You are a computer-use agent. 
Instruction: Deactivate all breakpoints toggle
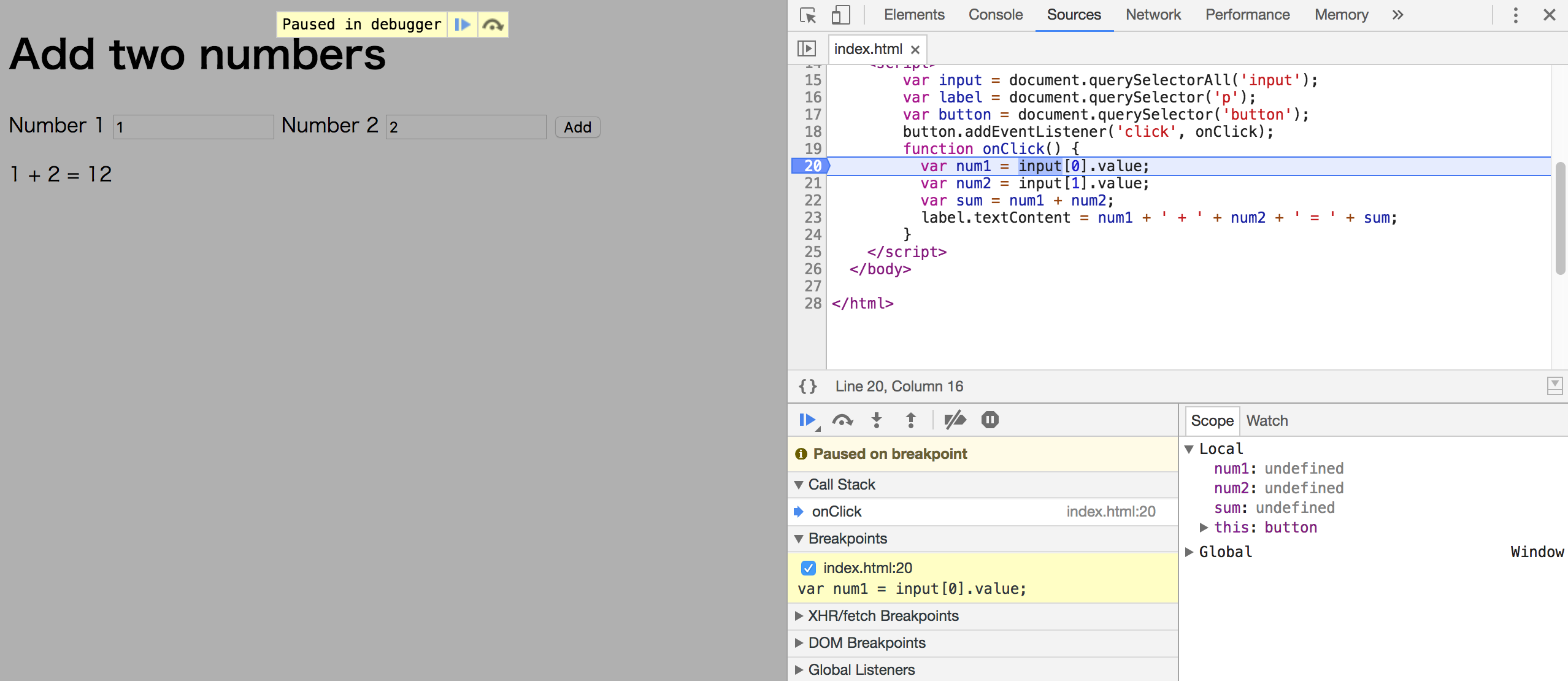(955, 420)
